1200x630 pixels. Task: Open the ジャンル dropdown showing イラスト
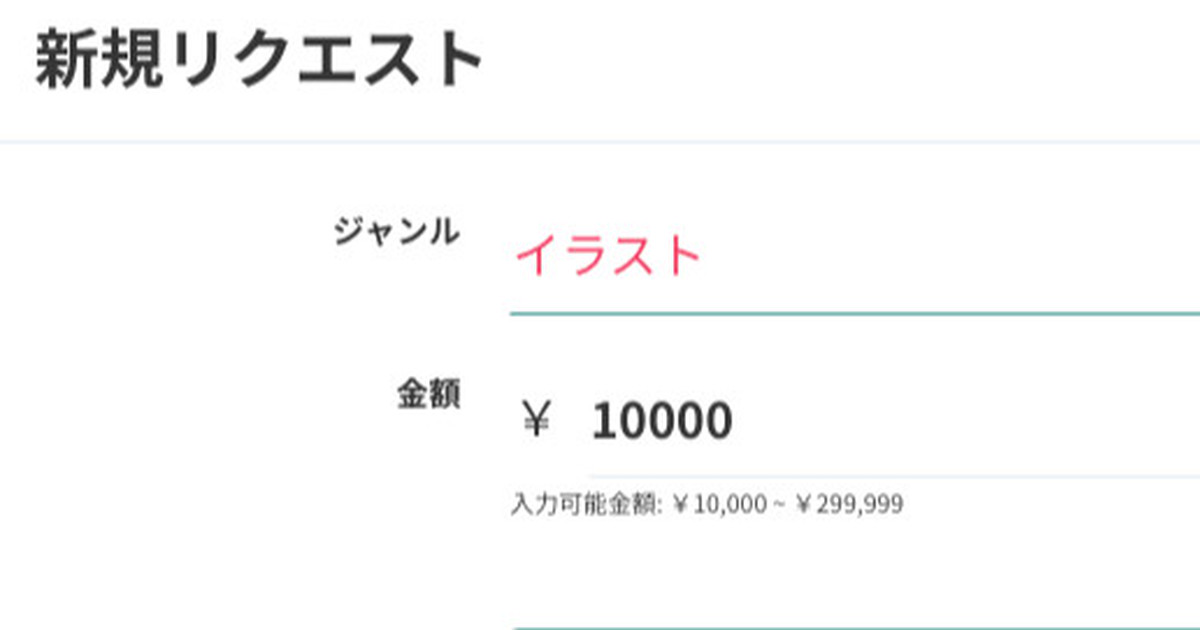(850, 258)
